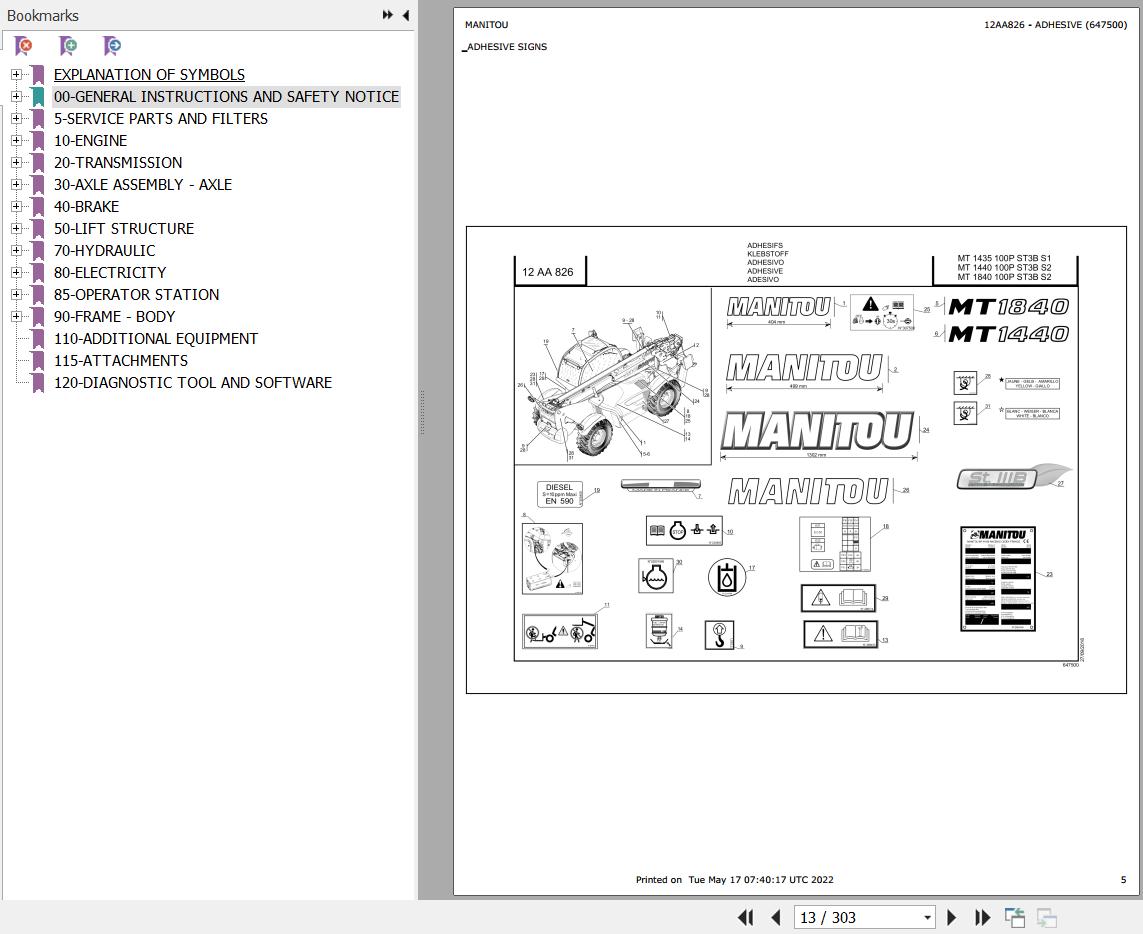1143x934 pixels.
Task: Jump to the 20-TRANSMISSION bookmark
Action: 118,163
